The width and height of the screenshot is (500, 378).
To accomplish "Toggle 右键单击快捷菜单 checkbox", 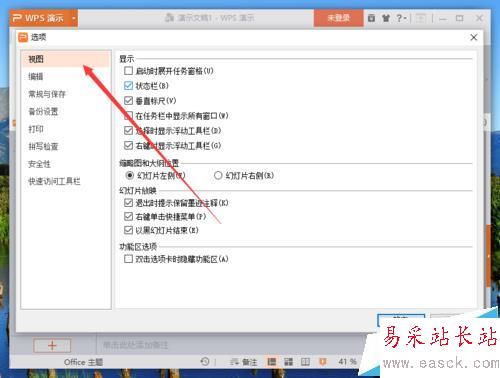I will [128, 217].
